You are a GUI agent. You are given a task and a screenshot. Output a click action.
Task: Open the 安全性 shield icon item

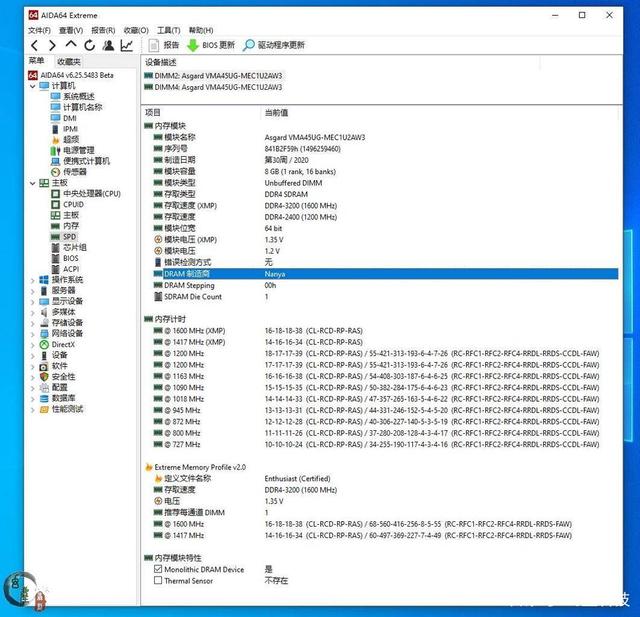point(44,377)
